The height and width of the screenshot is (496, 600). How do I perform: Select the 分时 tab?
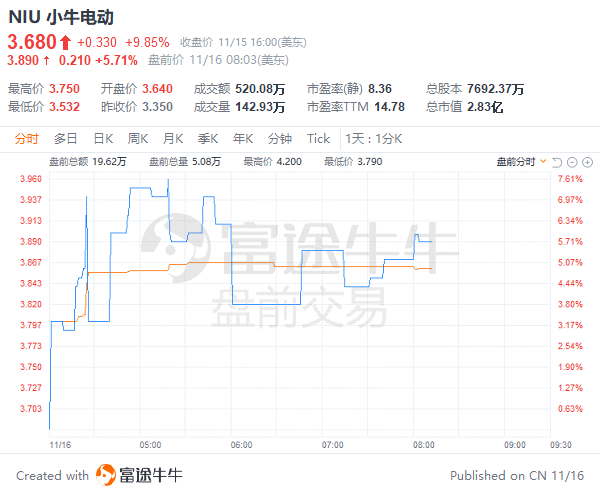[x=26, y=139]
